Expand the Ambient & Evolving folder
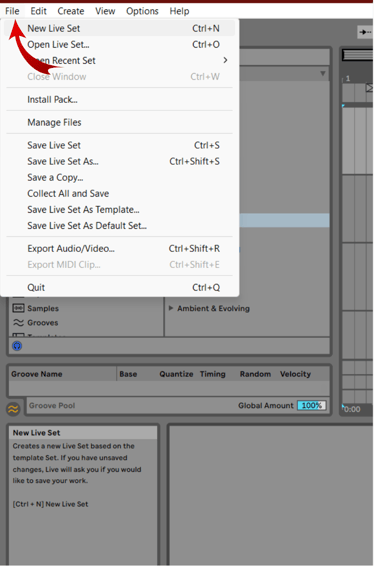Screen dimensions: 375x566 coord(171,308)
